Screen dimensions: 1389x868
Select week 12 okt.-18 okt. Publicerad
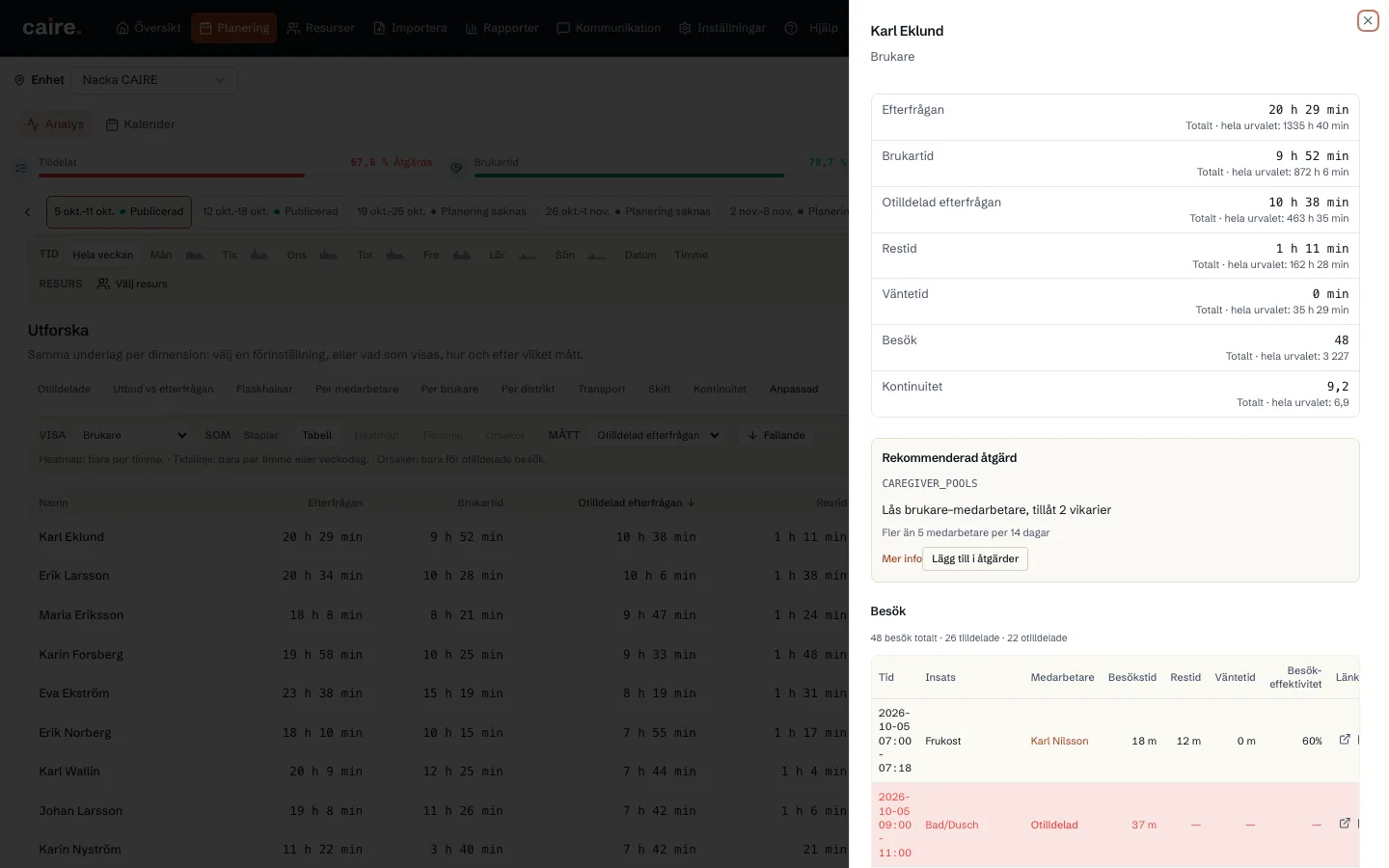(x=270, y=212)
